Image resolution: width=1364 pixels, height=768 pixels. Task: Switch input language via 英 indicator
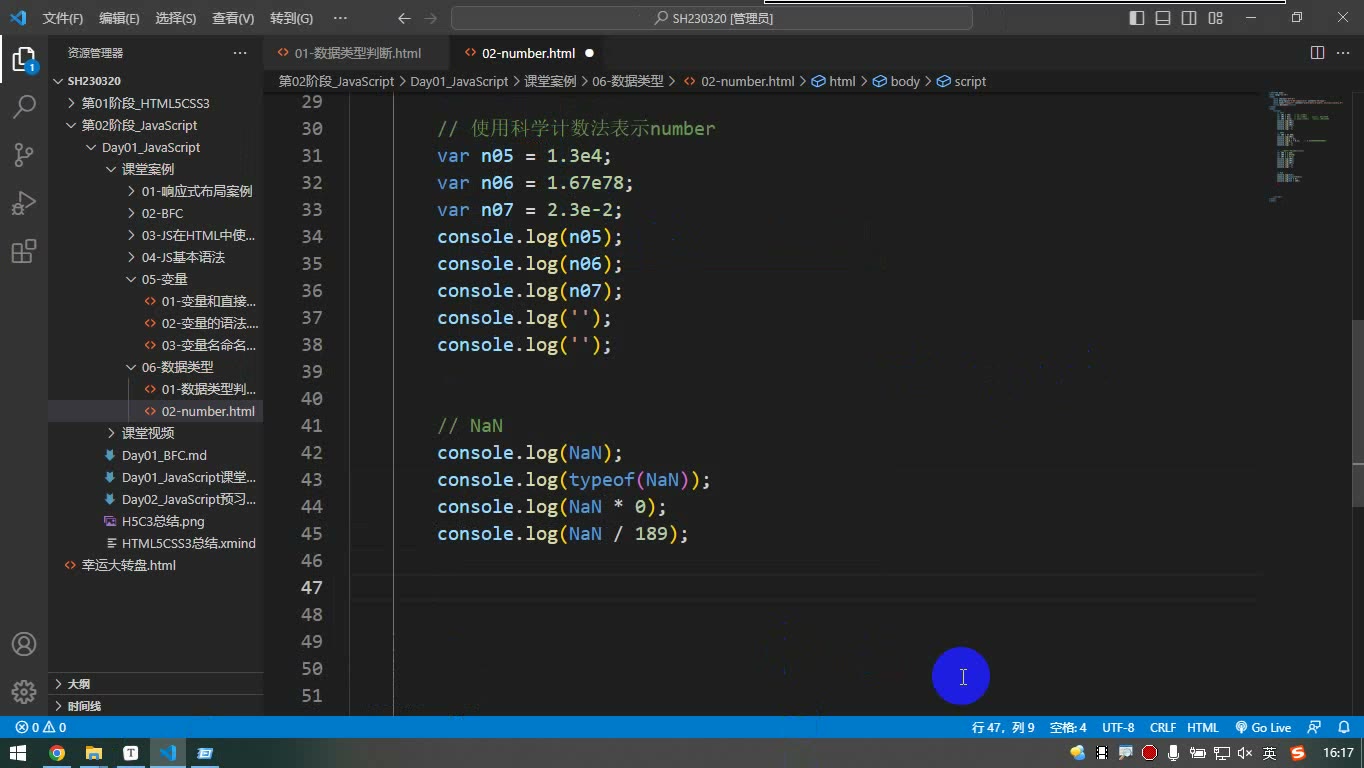[1270, 753]
